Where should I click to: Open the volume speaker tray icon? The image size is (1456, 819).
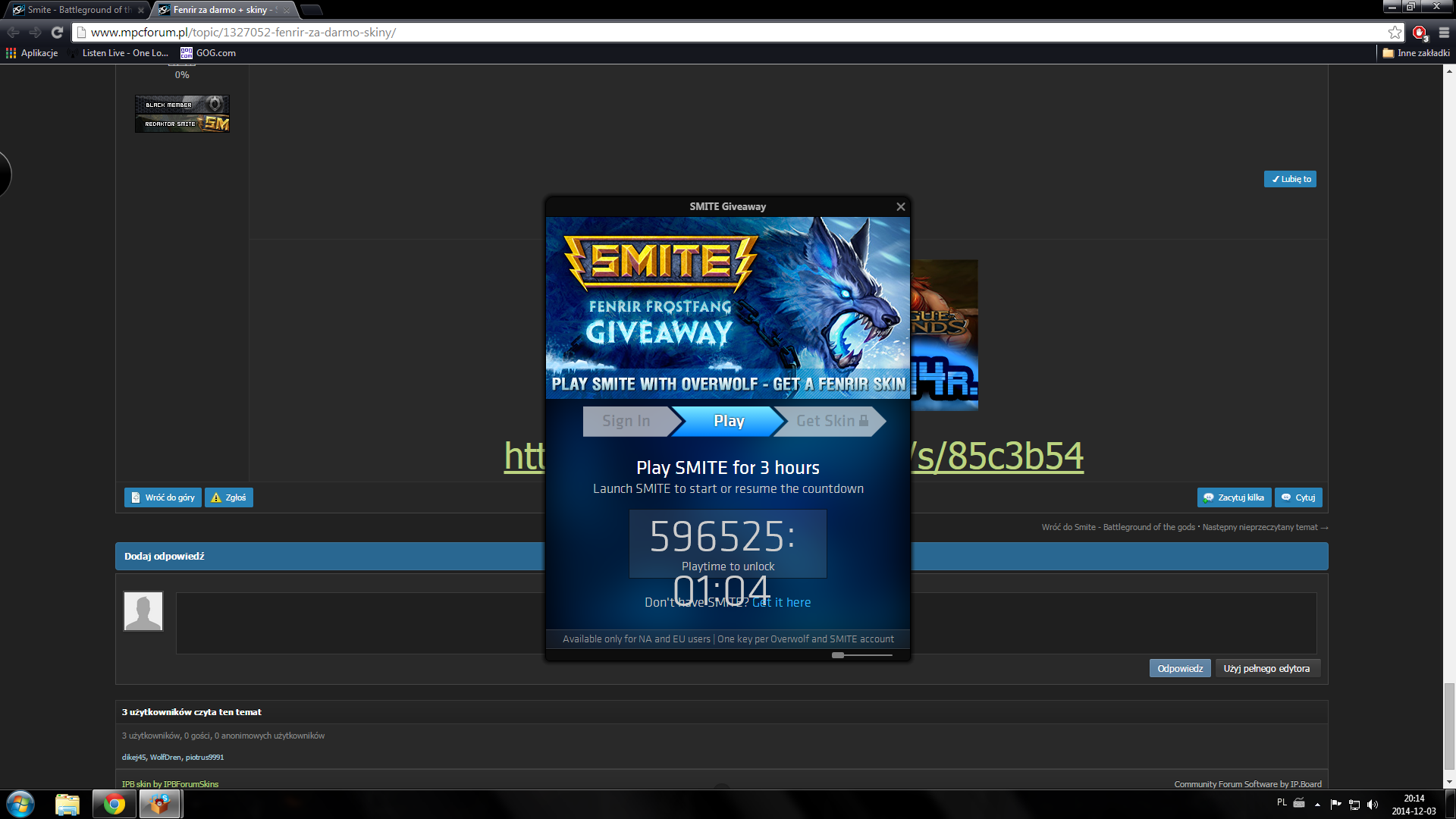(x=1373, y=804)
